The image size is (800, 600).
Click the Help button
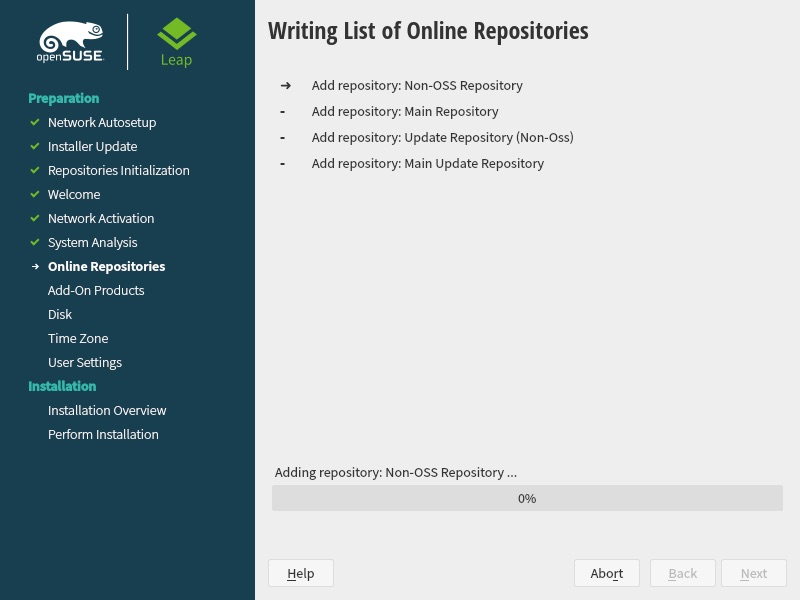click(x=301, y=573)
